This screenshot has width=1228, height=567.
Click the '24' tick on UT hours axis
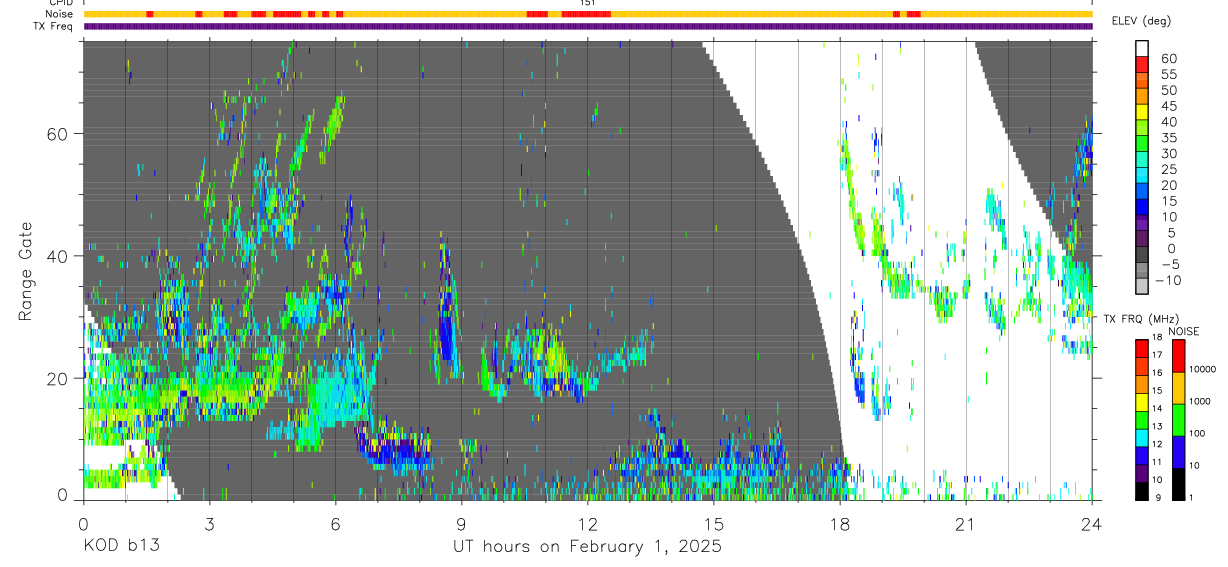click(1092, 523)
